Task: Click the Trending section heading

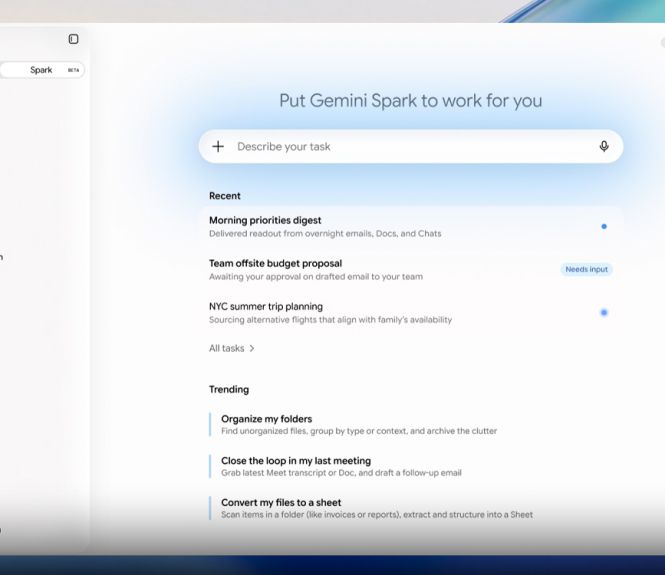Action: point(229,389)
